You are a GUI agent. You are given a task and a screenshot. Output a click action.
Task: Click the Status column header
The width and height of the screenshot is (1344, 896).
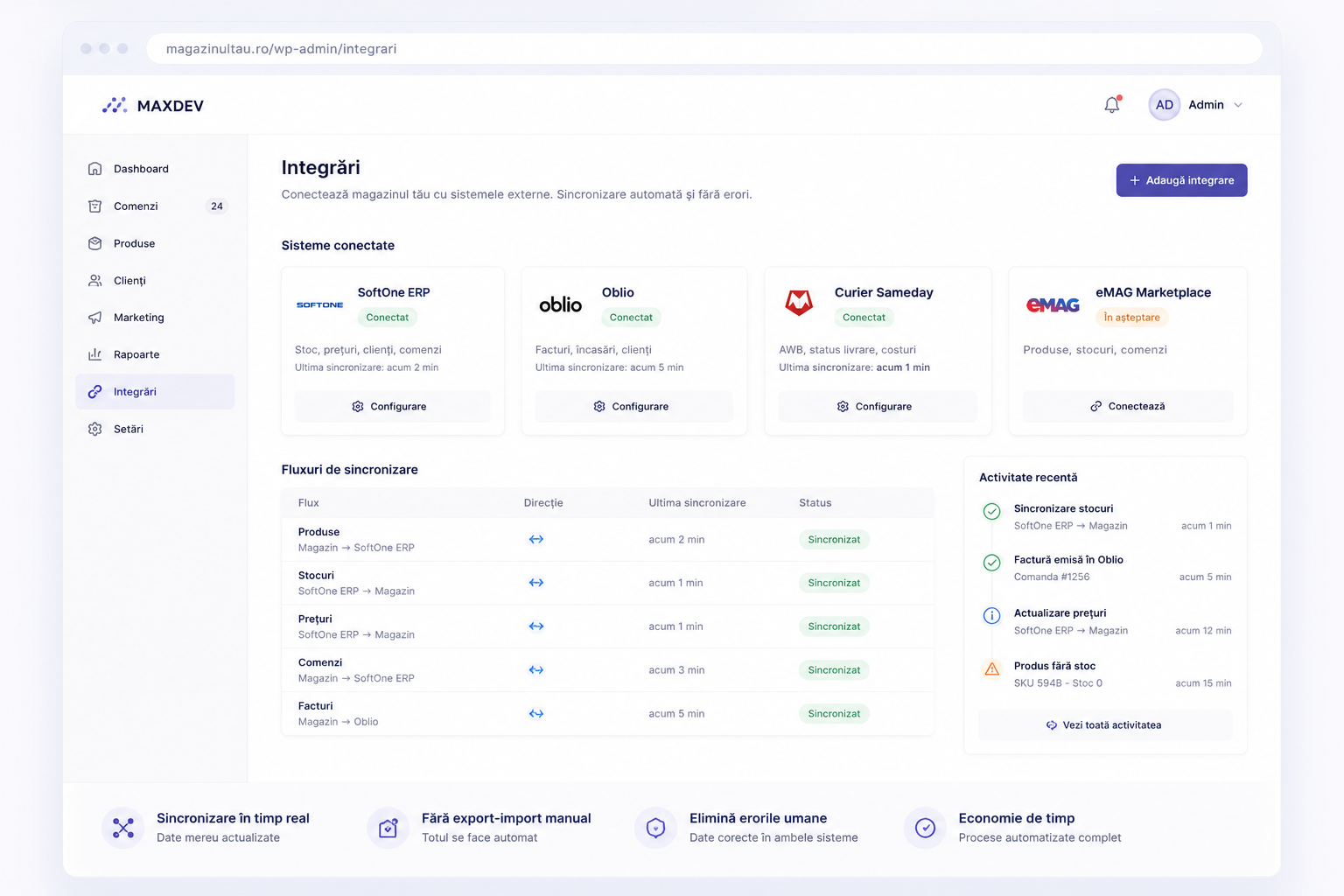coord(815,503)
